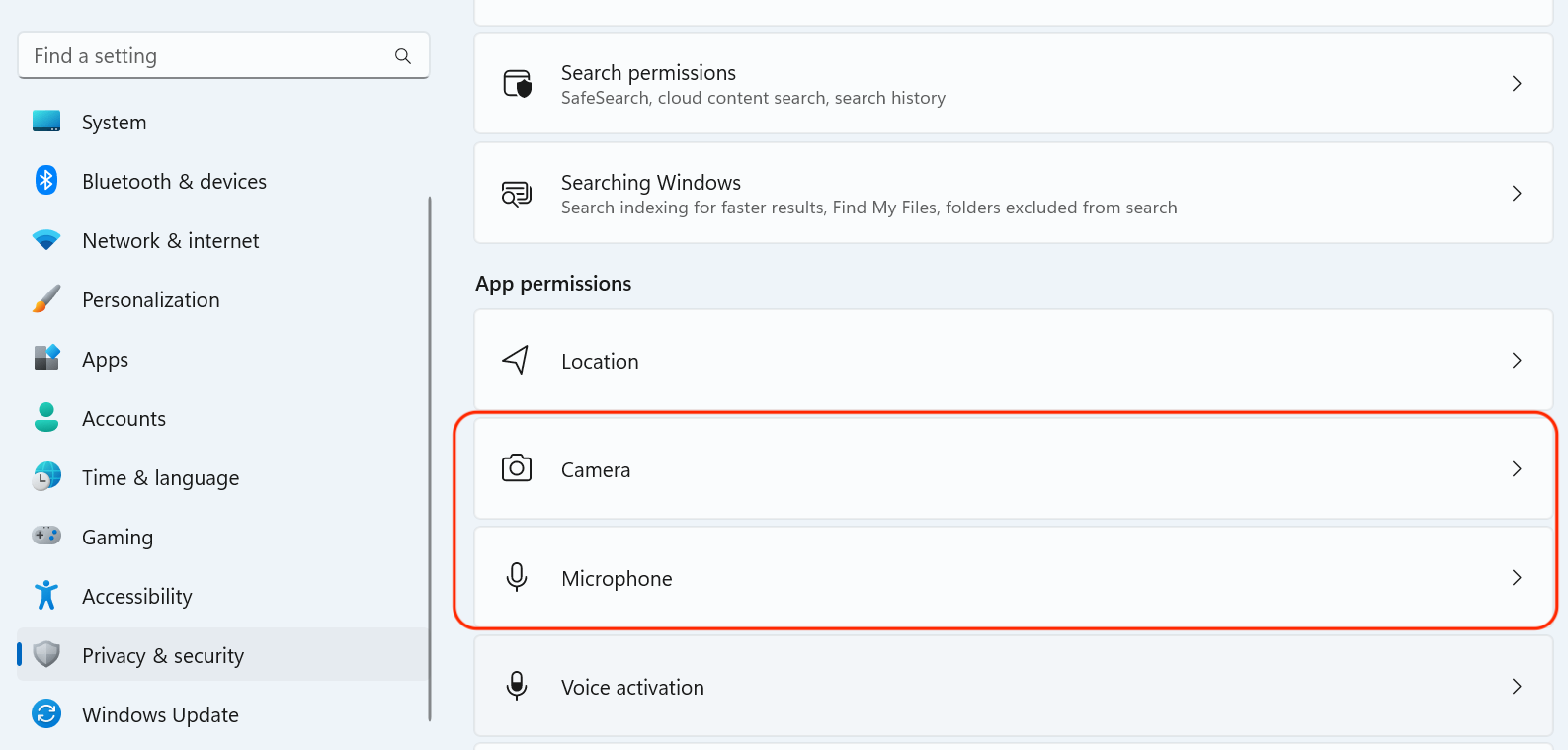The width and height of the screenshot is (1568, 750).
Task: Open Voice activation via its chevron
Action: point(1517,687)
